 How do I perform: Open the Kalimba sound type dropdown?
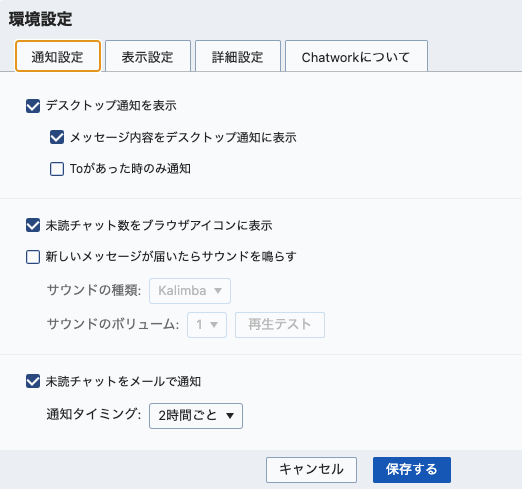[x=190, y=291]
